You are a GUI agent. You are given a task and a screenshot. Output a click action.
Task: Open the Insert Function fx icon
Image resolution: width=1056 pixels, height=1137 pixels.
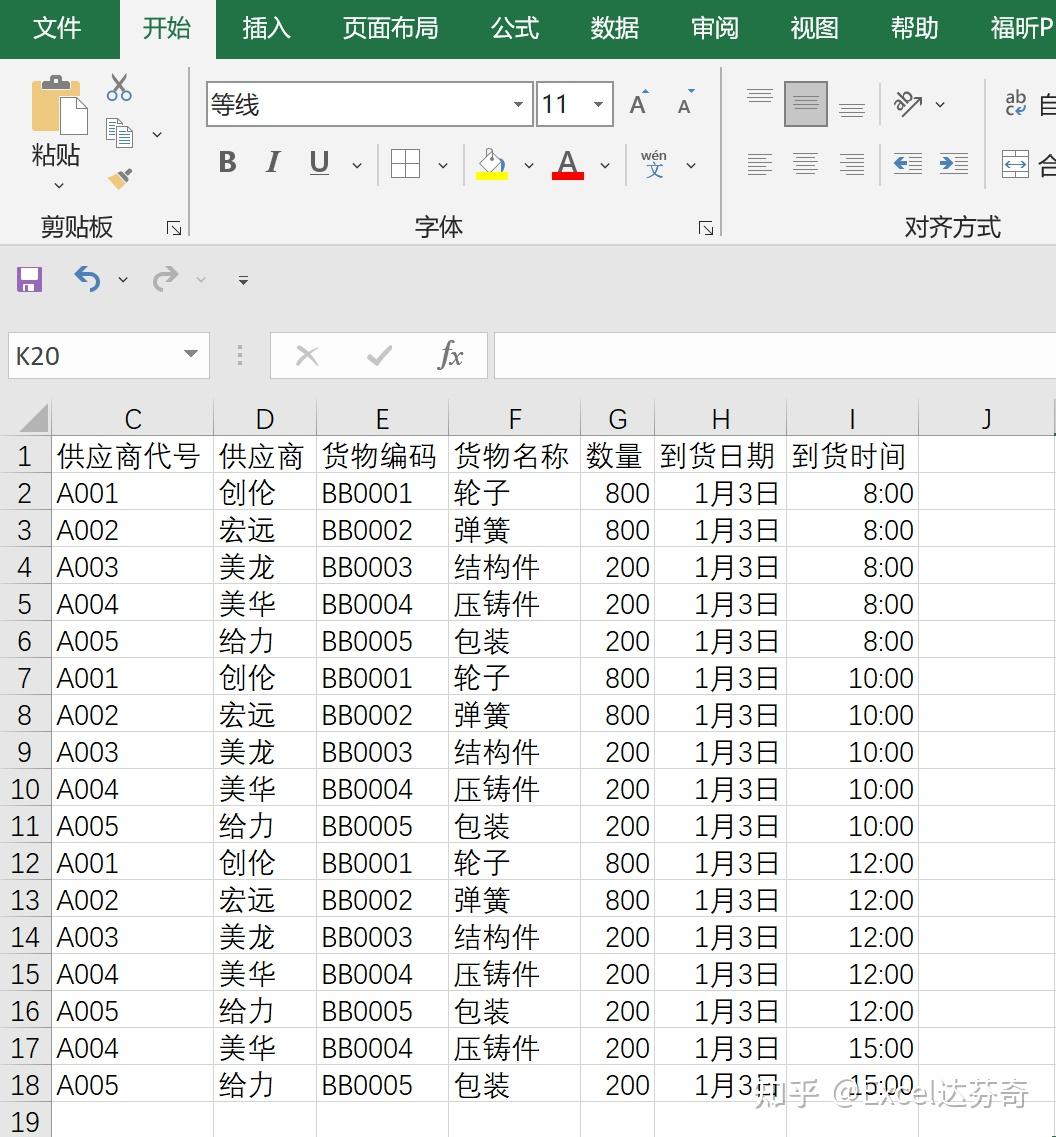pos(451,355)
